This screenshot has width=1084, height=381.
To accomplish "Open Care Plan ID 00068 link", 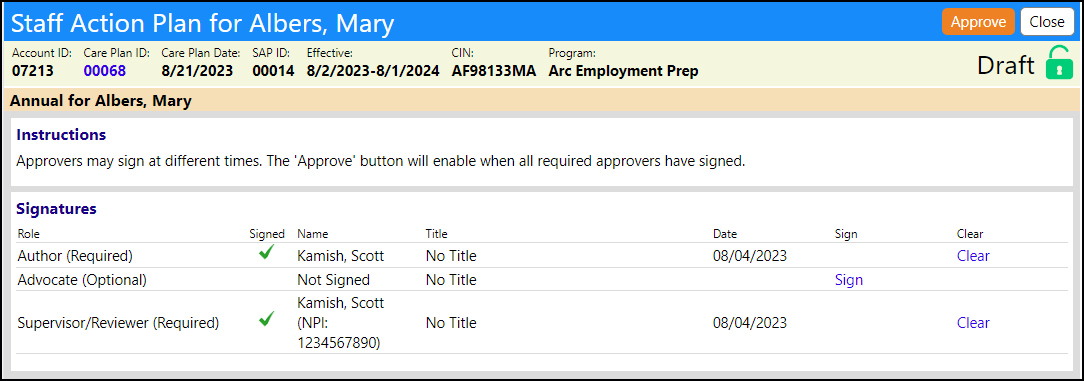I will coord(105,71).
